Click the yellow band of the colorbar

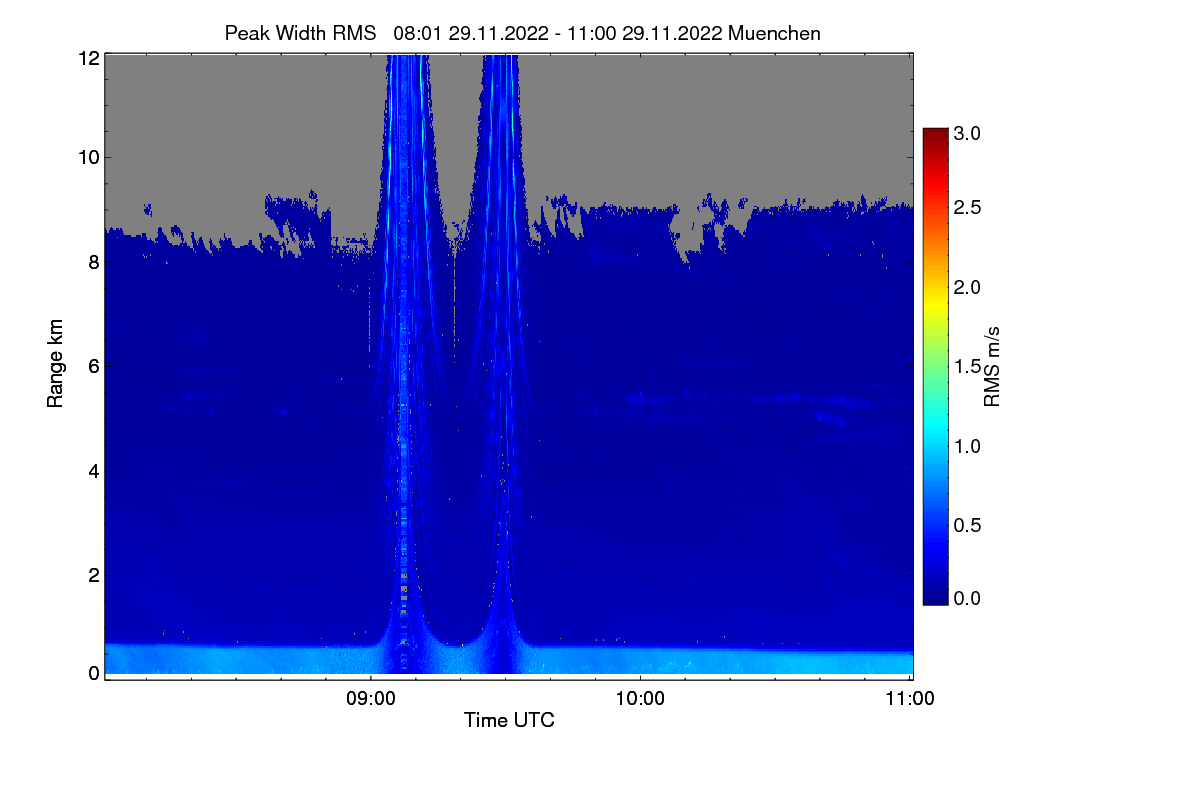coord(935,306)
